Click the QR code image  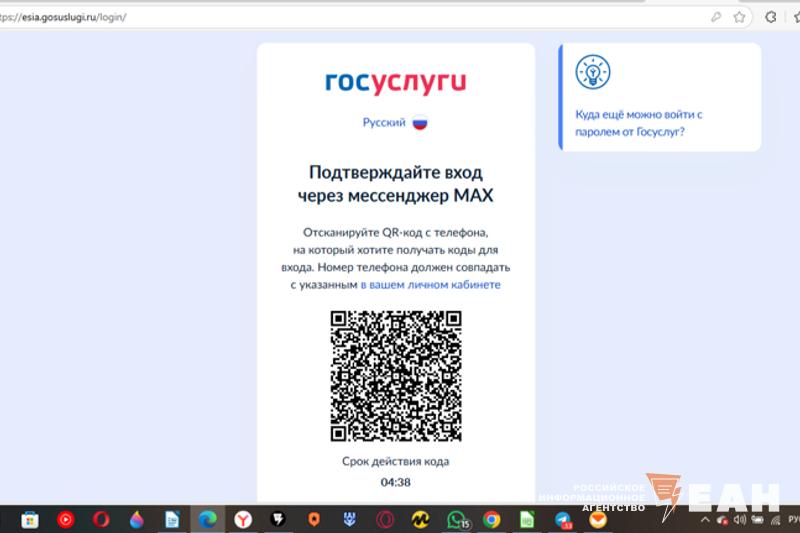(x=395, y=376)
